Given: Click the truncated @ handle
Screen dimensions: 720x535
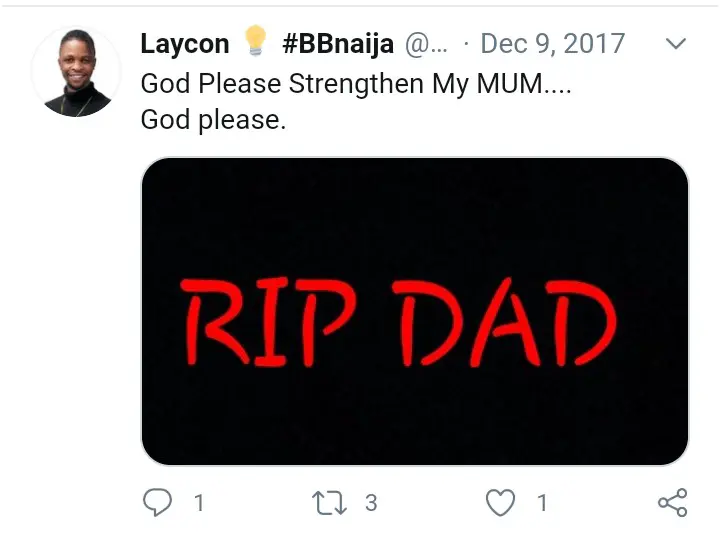Looking at the screenshot, I should (x=430, y=44).
